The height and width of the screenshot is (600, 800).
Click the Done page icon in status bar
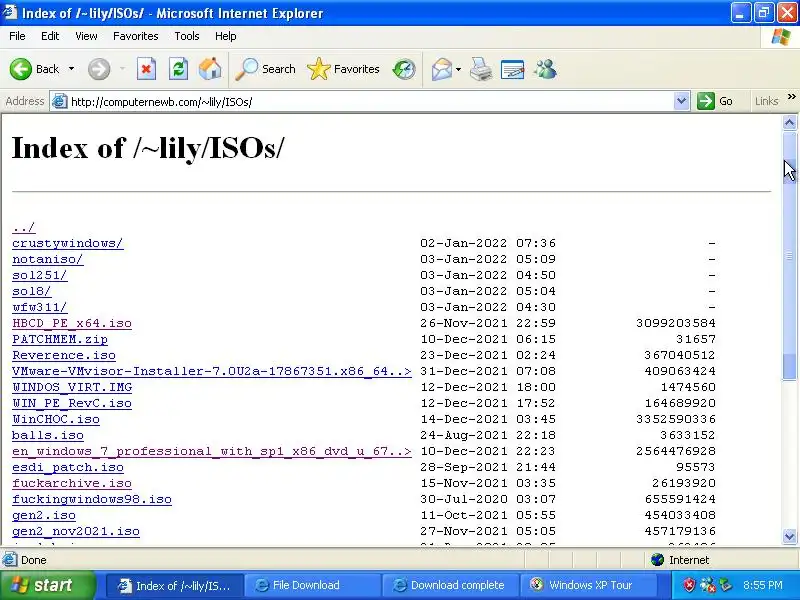coord(9,560)
